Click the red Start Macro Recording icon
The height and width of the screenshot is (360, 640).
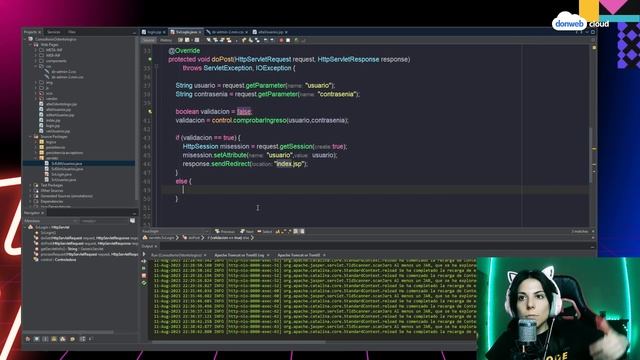[281, 40]
